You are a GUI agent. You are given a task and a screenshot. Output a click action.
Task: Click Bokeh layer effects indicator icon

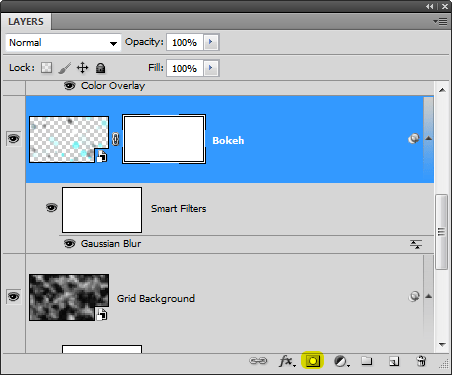point(414,138)
